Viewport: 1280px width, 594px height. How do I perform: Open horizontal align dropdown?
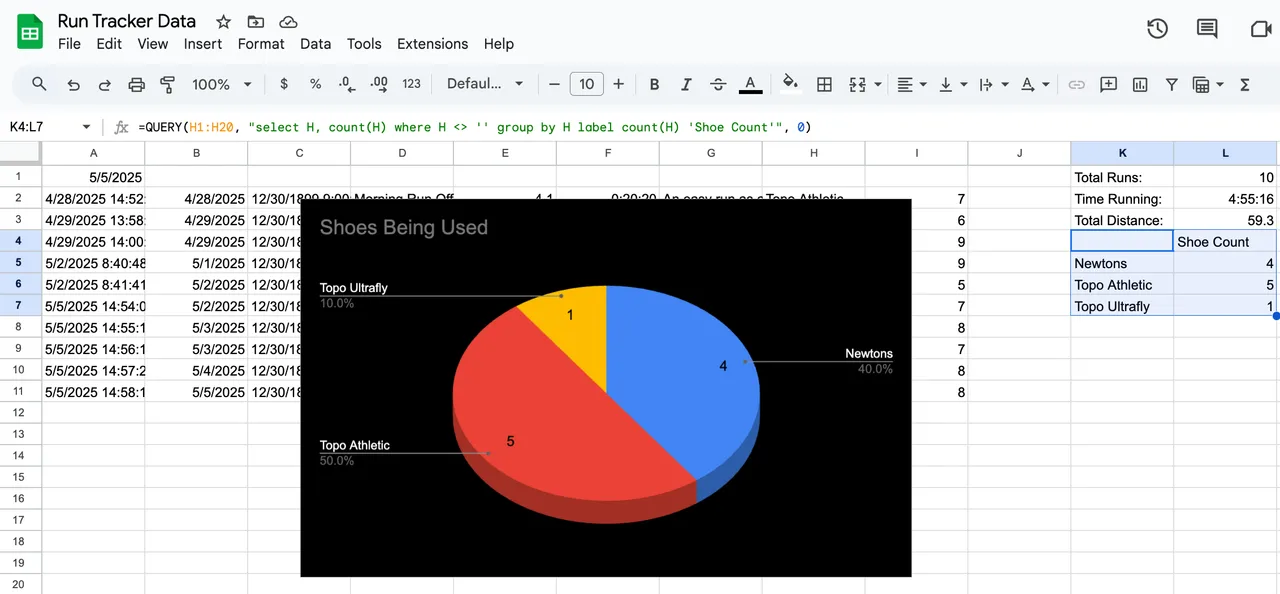click(x=911, y=84)
